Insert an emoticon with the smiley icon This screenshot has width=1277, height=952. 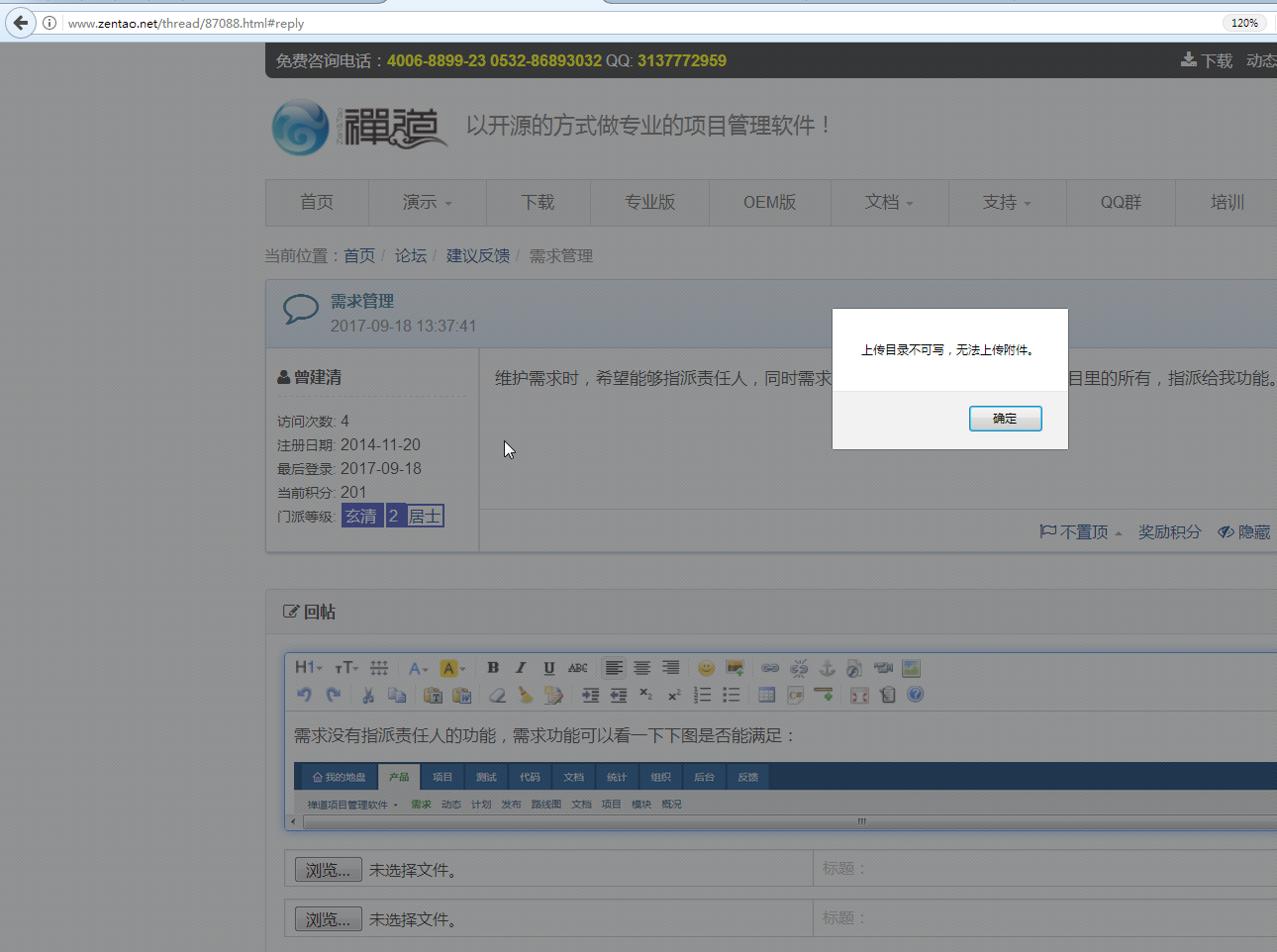point(706,668)
